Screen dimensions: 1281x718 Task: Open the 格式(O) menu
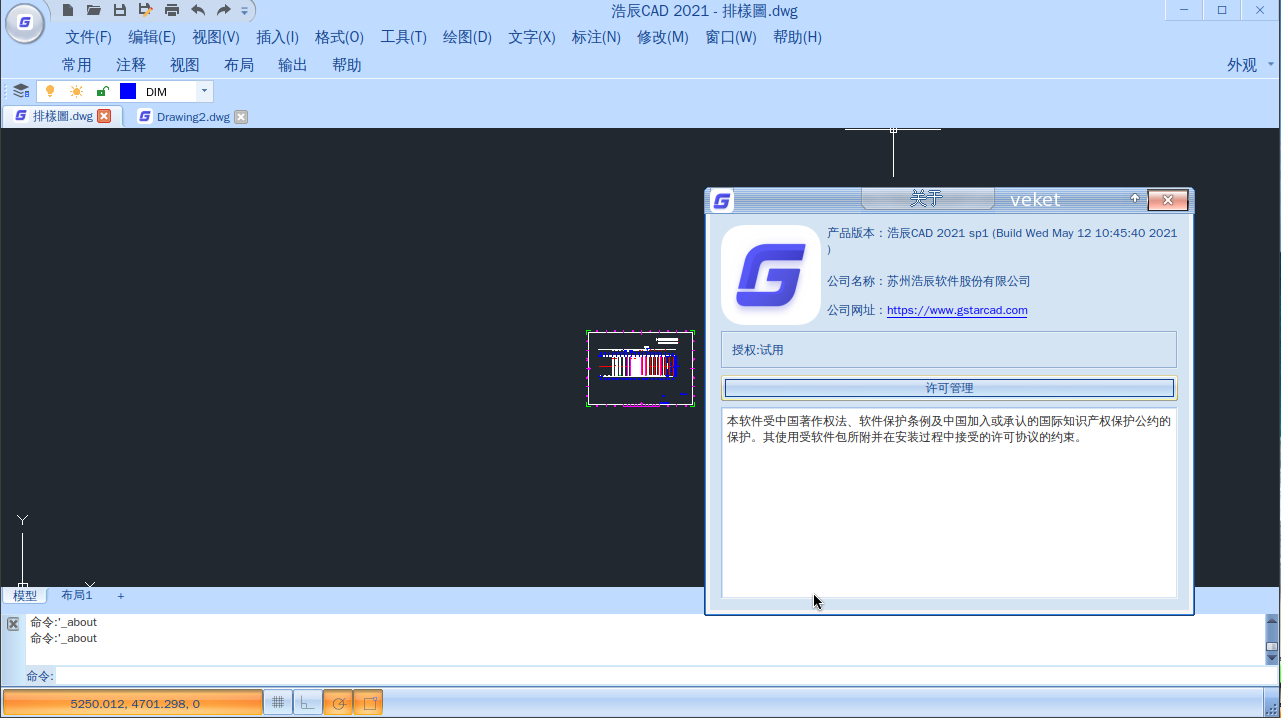(339, 37)
